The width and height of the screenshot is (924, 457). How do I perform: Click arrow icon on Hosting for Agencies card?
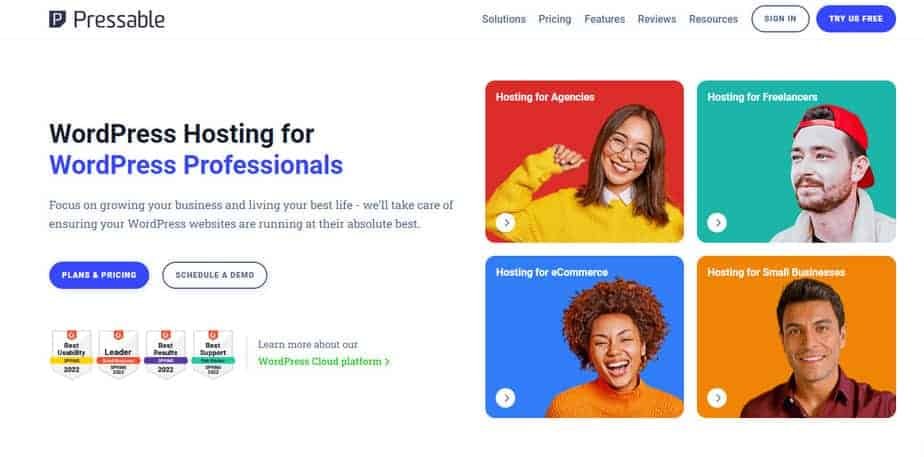[506, 223]
